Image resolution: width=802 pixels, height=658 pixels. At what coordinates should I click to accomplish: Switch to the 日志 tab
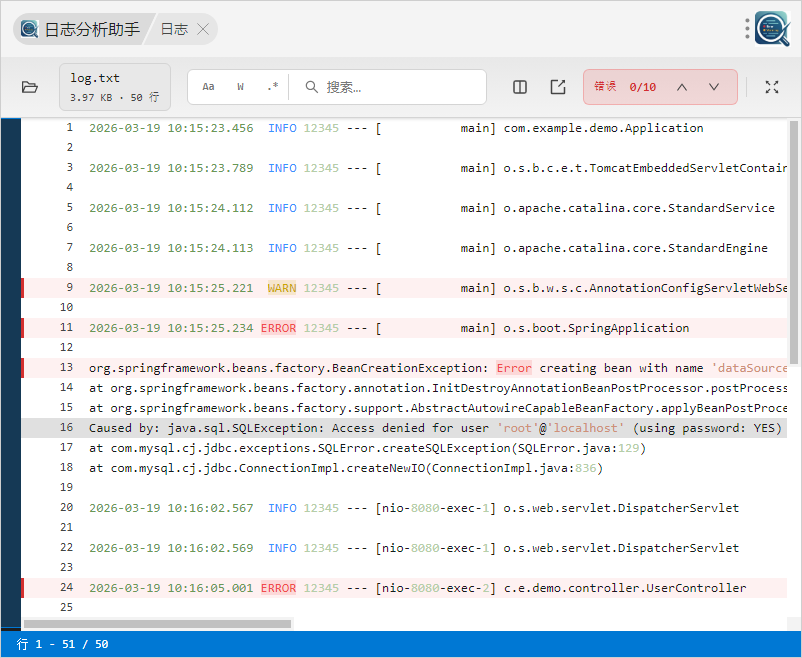(x=174, y=29)
